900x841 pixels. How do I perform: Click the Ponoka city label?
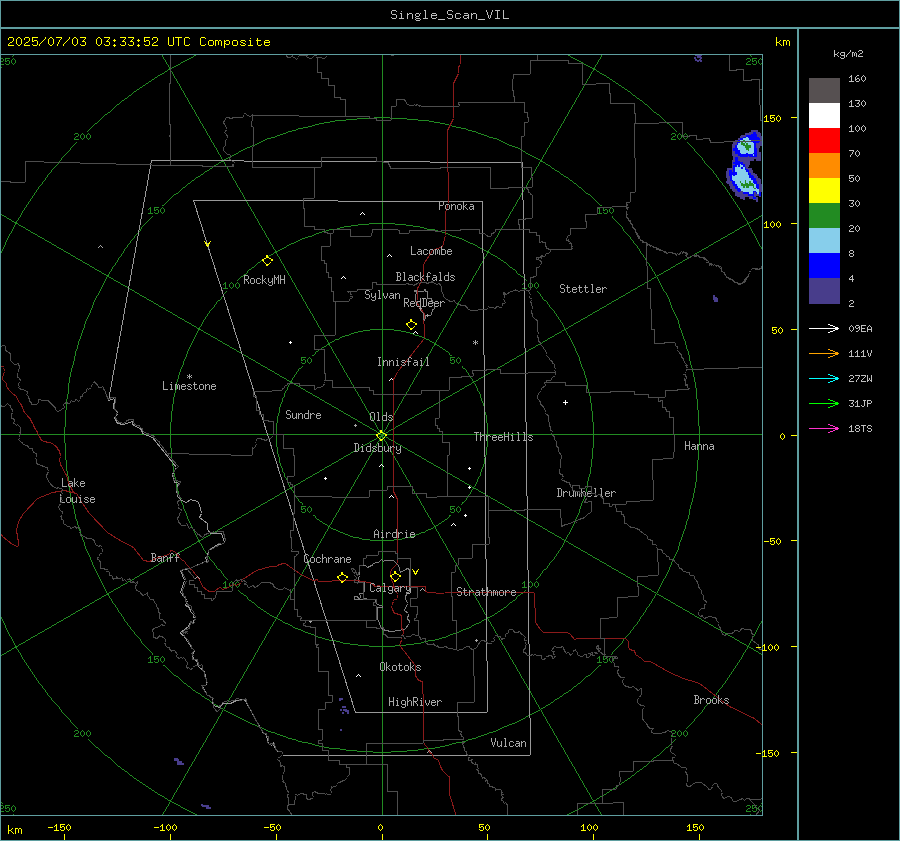456,206
